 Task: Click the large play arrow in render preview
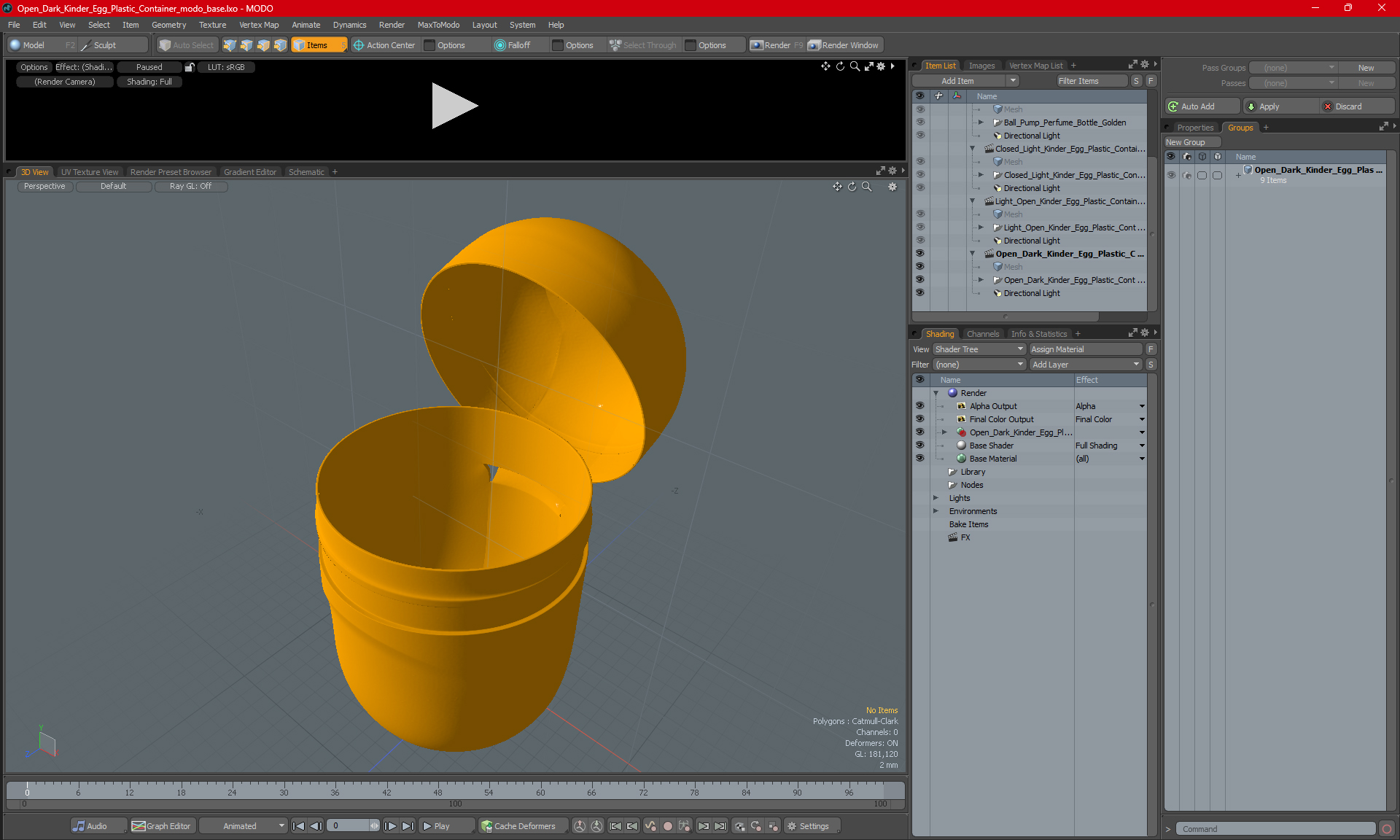(x=454, y=106)
